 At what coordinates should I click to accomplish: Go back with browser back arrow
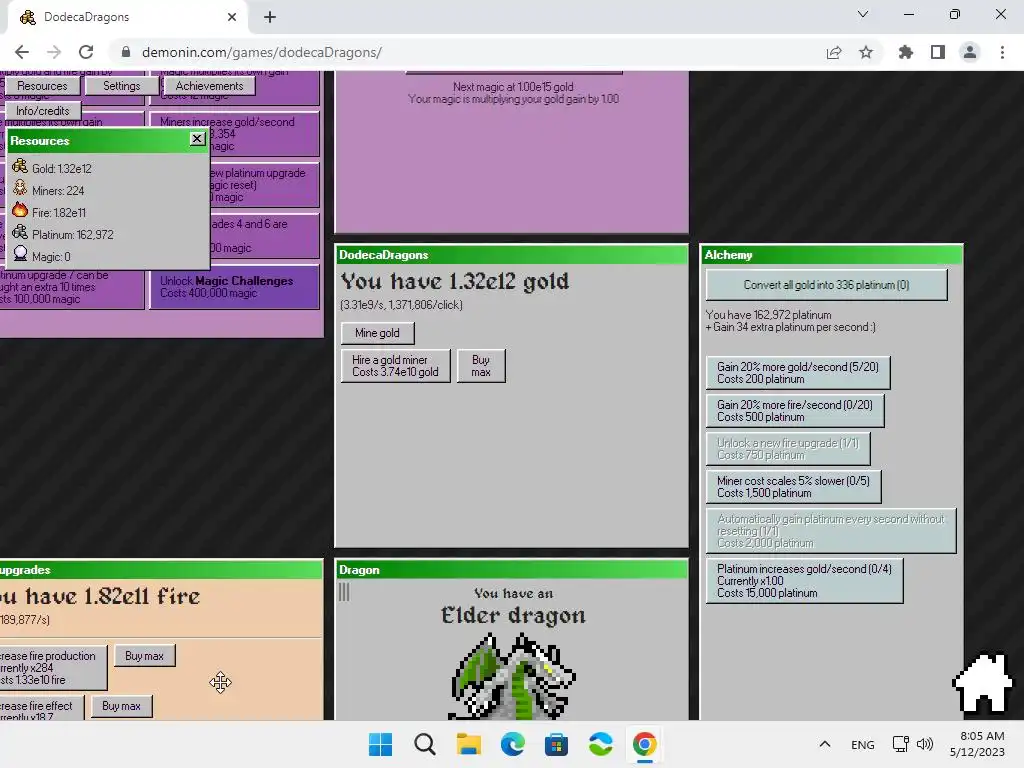point(22,52)
